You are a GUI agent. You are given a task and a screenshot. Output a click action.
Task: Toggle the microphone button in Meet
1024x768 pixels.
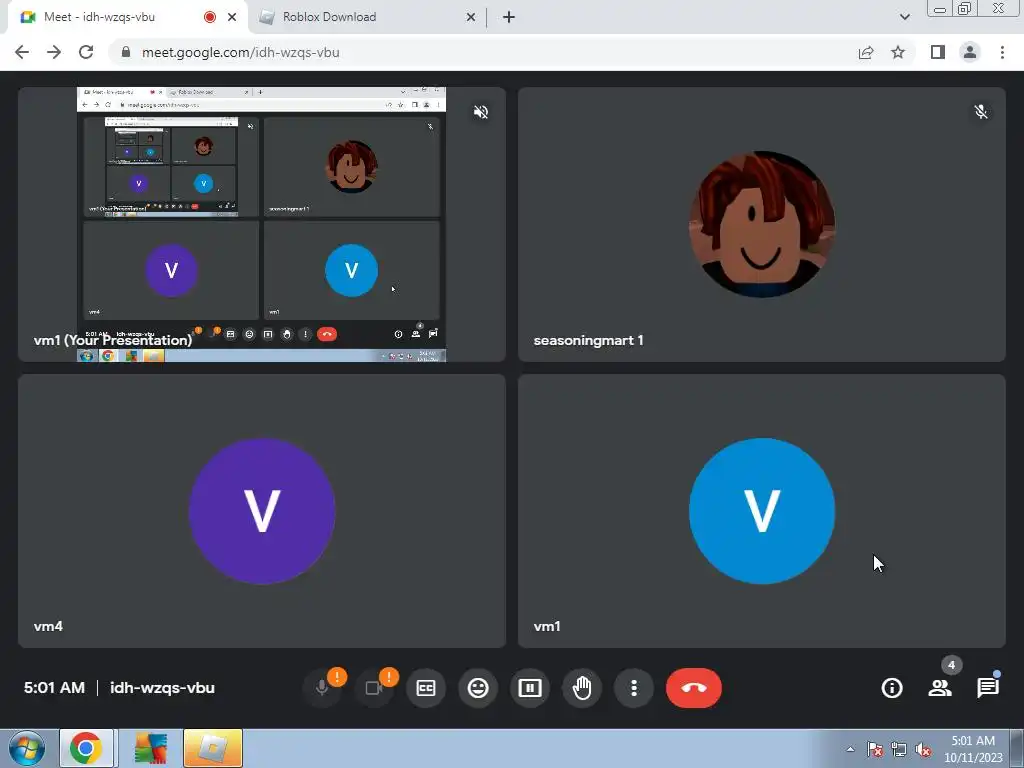click(x=321, y=688)
